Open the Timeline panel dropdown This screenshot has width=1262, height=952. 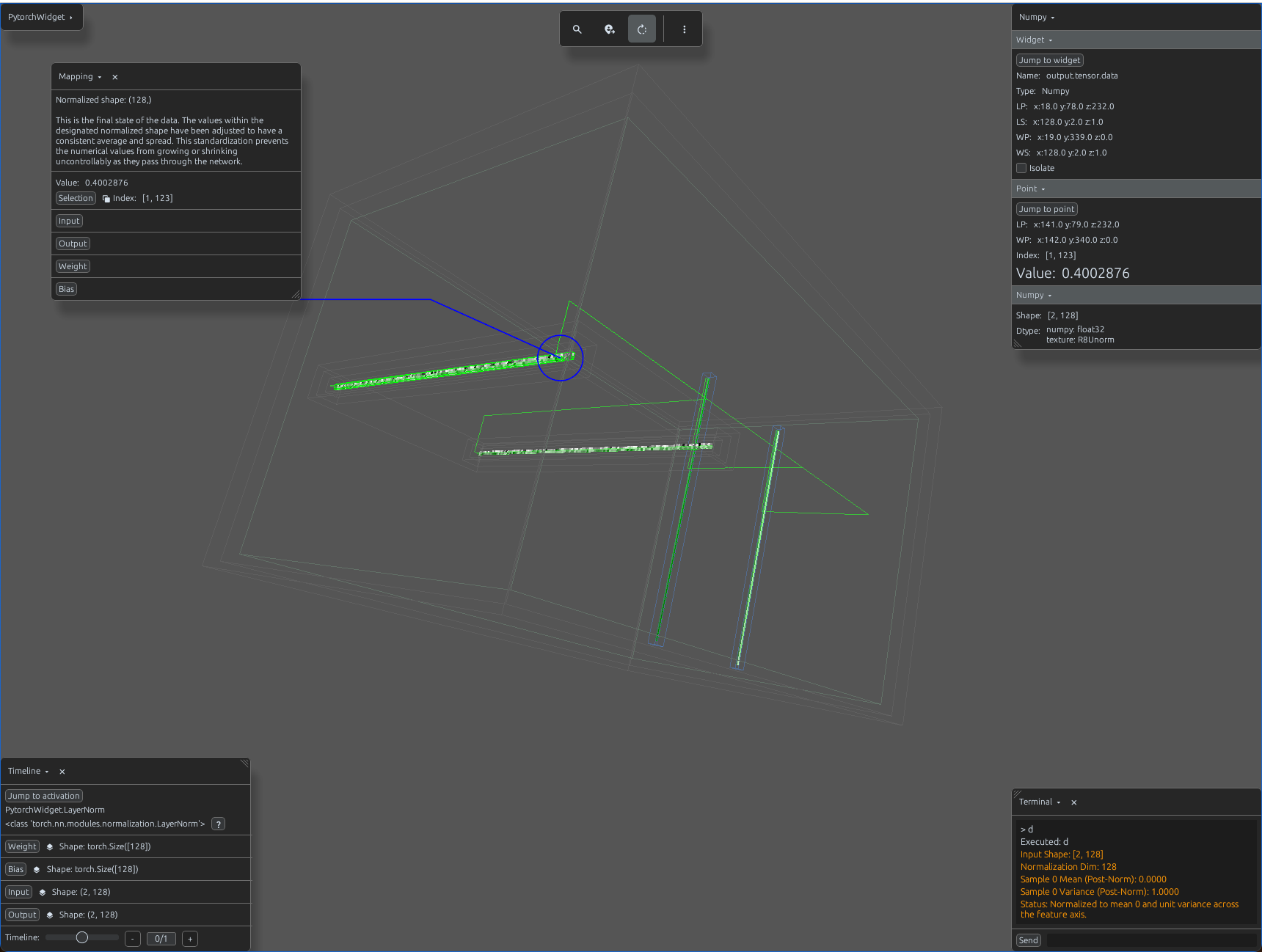click(29, 771)
